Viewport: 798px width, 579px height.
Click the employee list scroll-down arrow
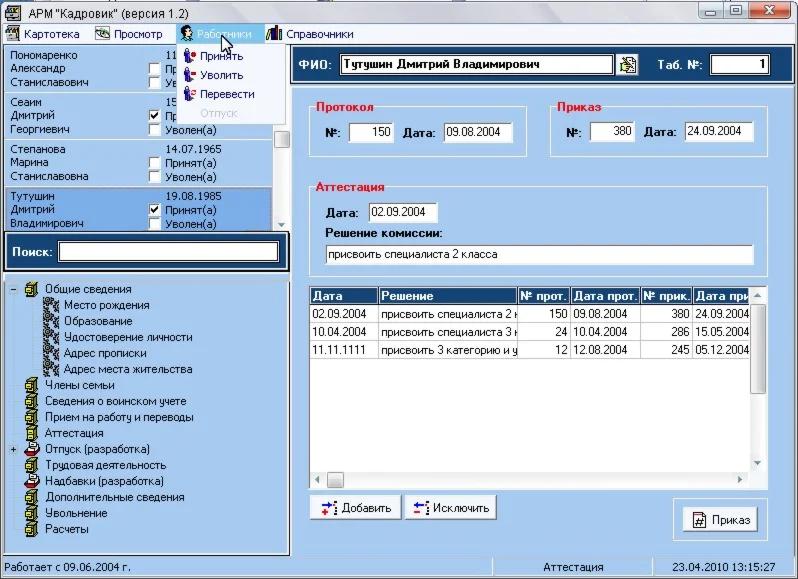coord(281,225)
